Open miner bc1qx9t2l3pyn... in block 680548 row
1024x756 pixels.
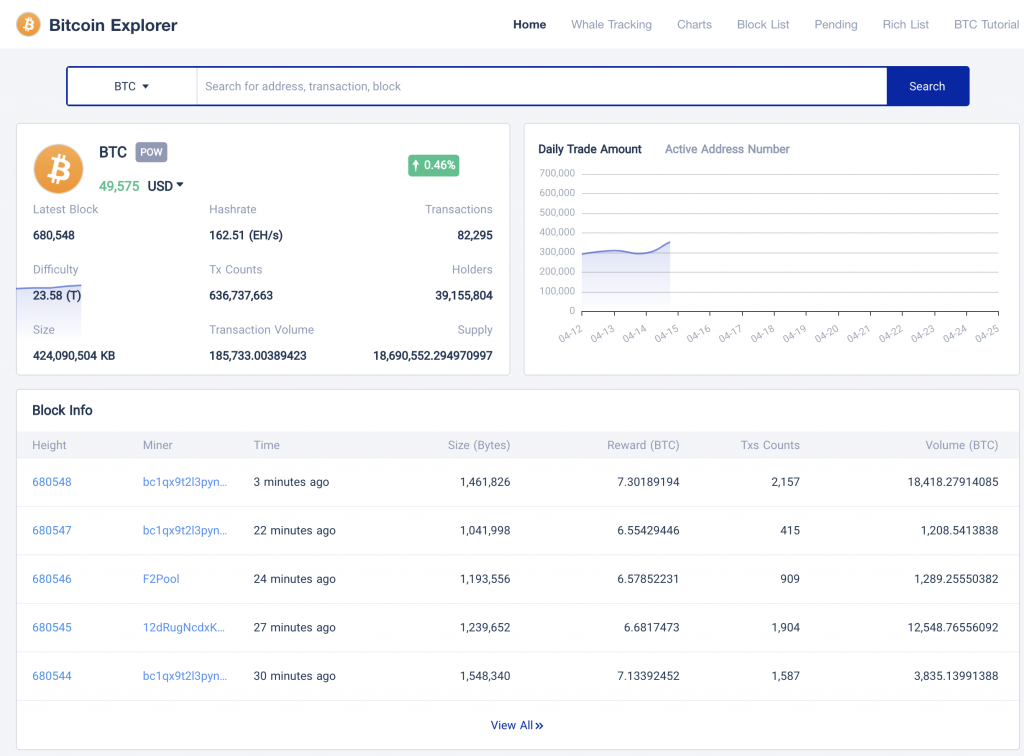185,482
